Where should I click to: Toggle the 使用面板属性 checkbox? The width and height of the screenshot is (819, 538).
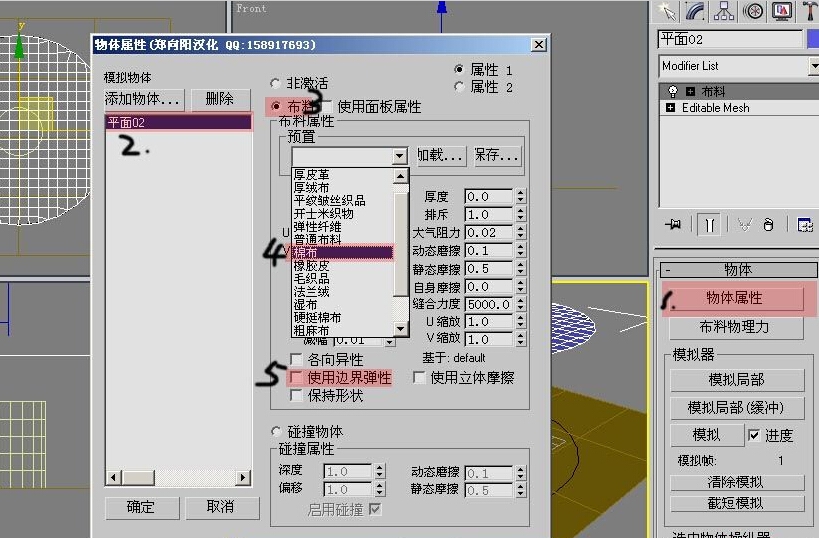pos(327,107)
